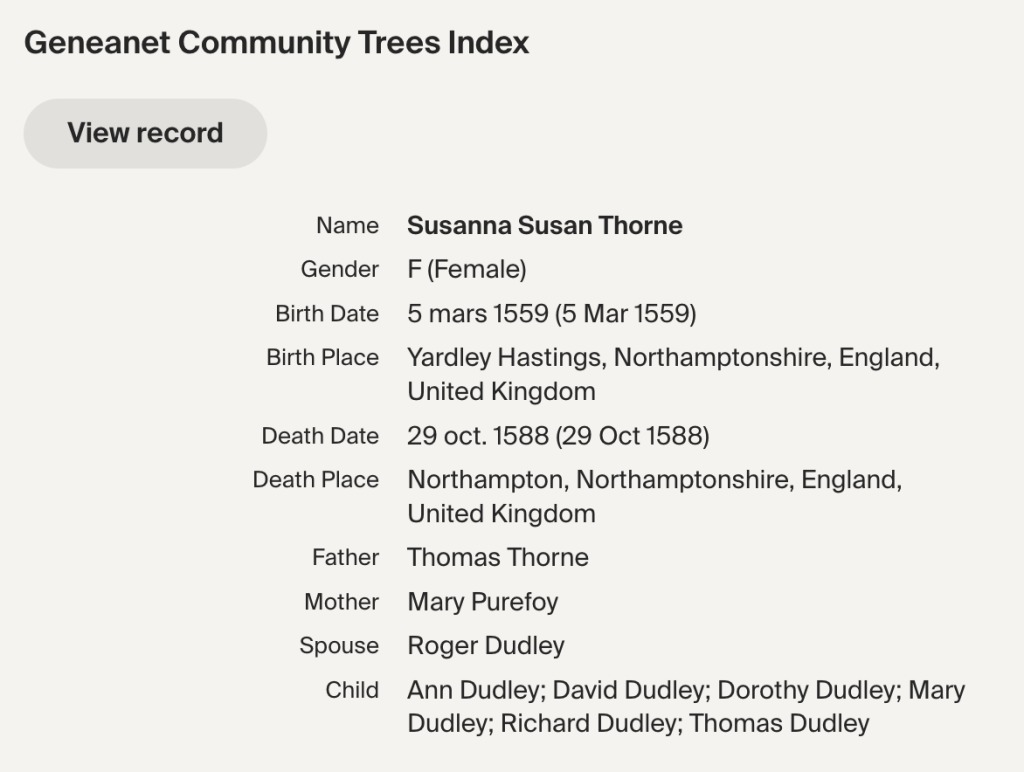The height and width of the screenshot is (772, 1024).
Task: Click the Name field label
Action: point(347,225)
